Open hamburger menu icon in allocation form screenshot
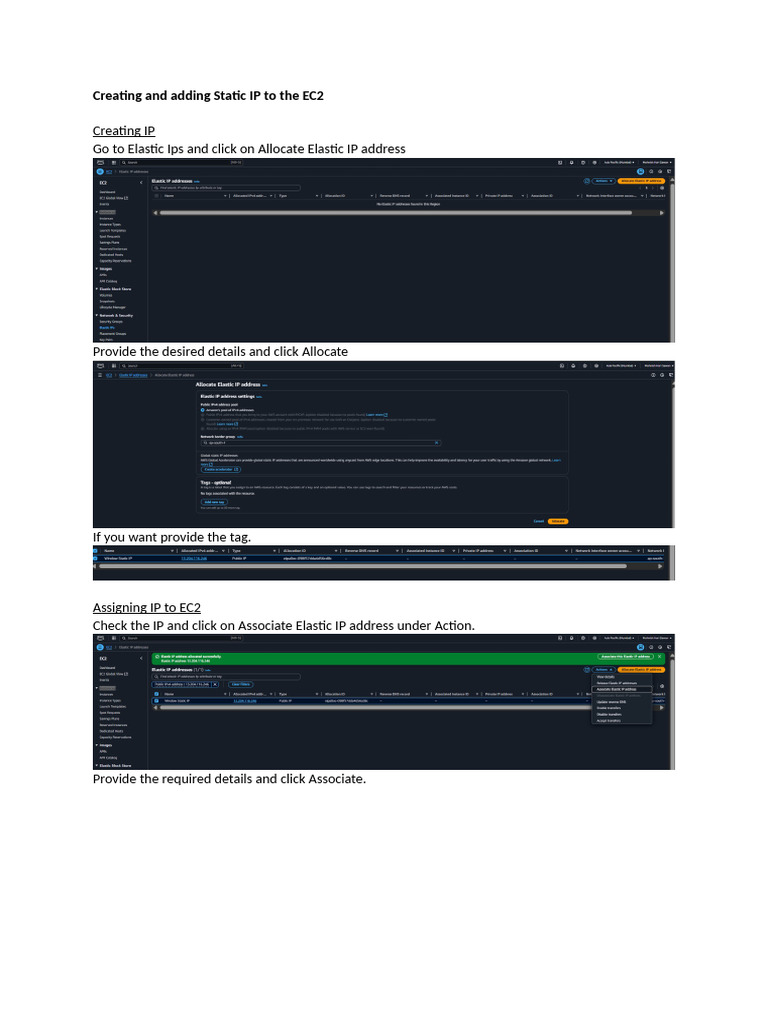The width and height of the screenshot is (768, 1024). point(100,376)
